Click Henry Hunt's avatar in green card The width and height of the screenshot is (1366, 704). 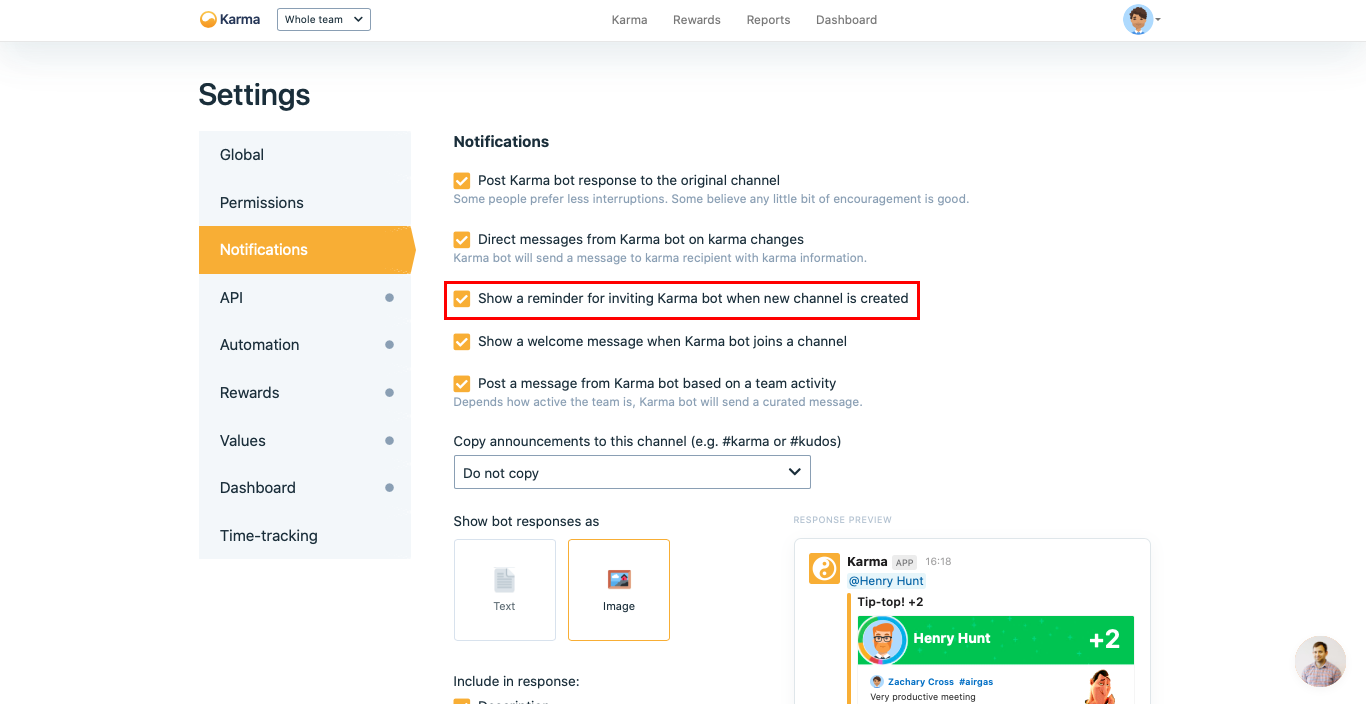point(883,640)
